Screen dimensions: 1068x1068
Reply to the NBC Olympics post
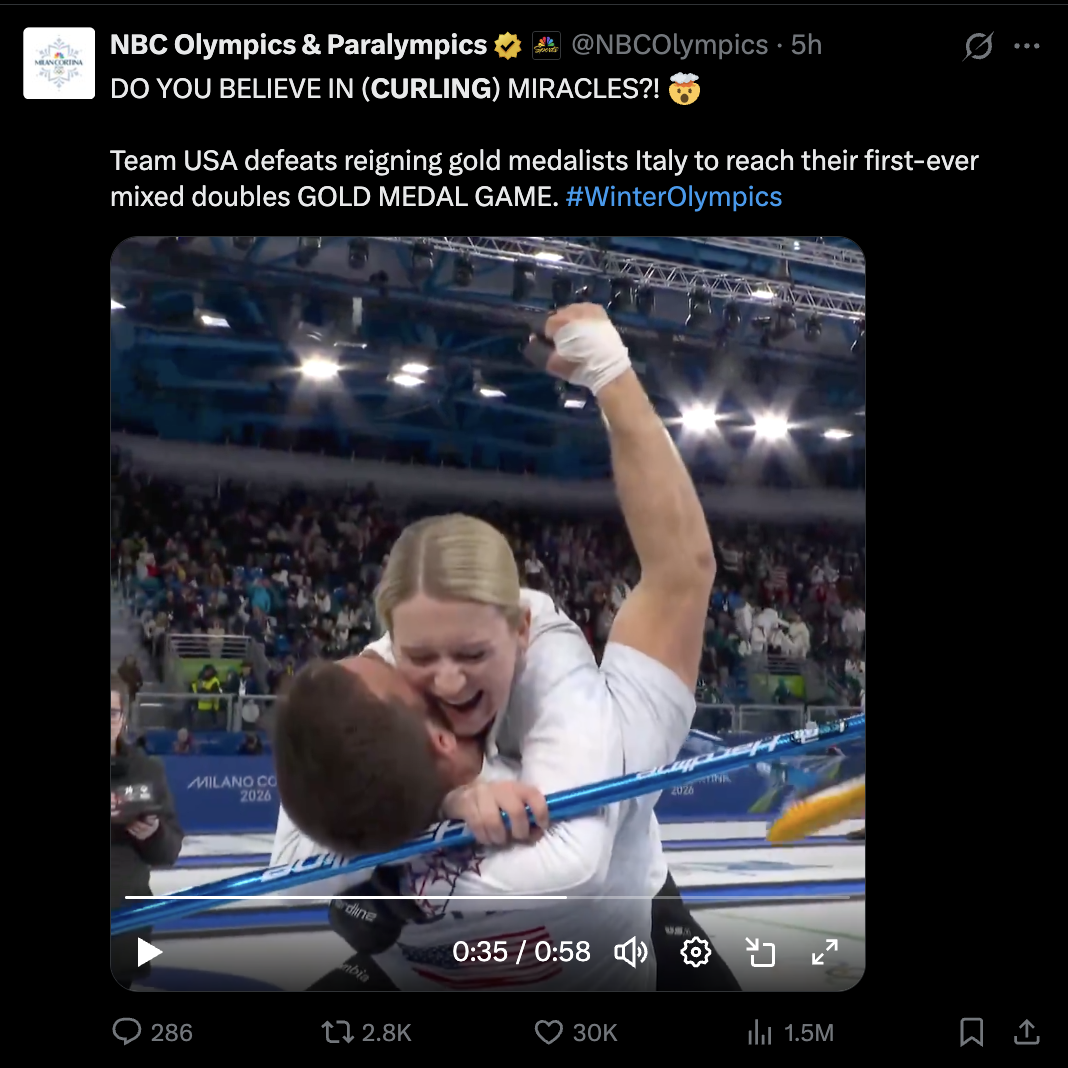(127, 1032)
